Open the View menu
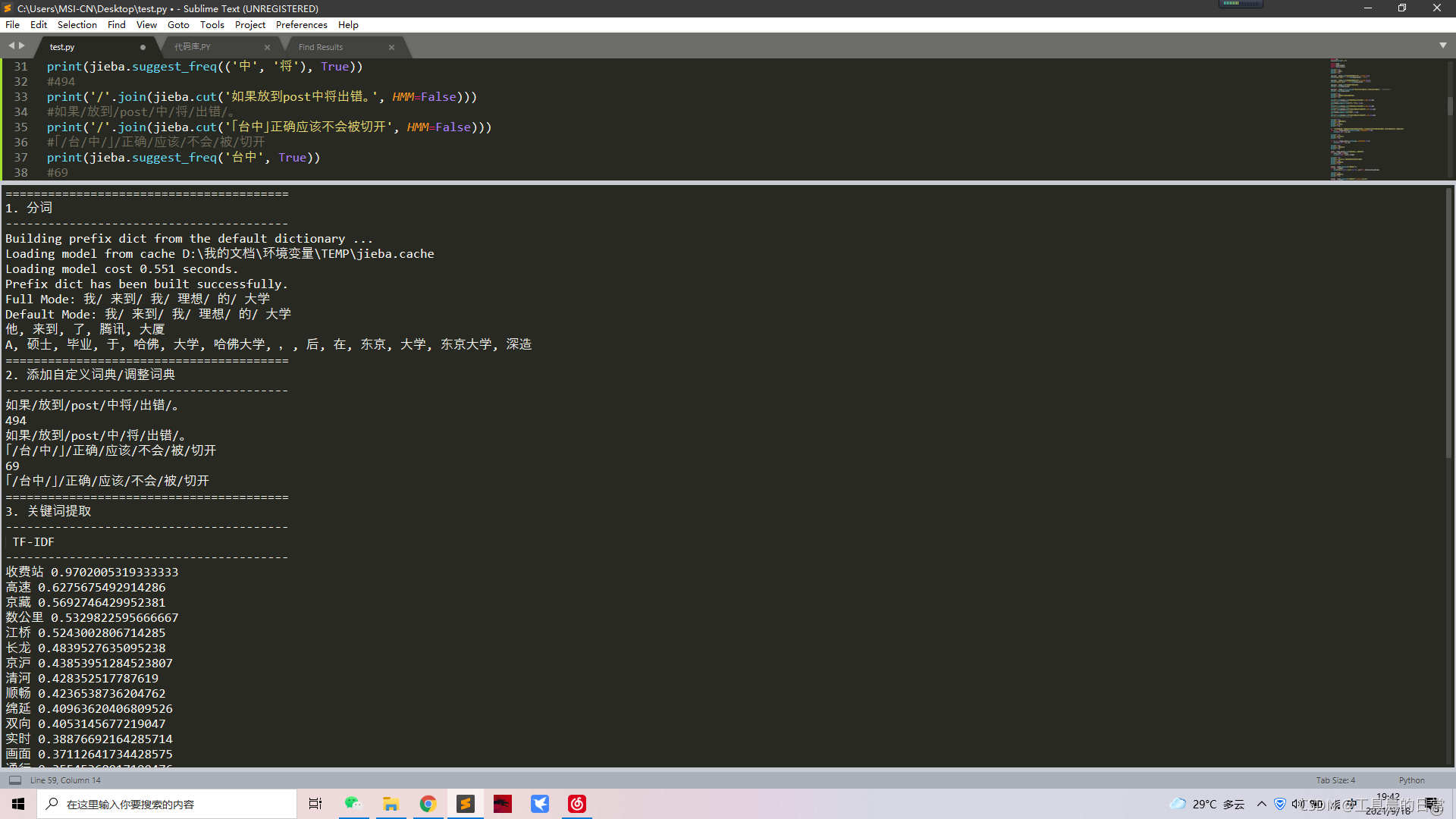 146,24
